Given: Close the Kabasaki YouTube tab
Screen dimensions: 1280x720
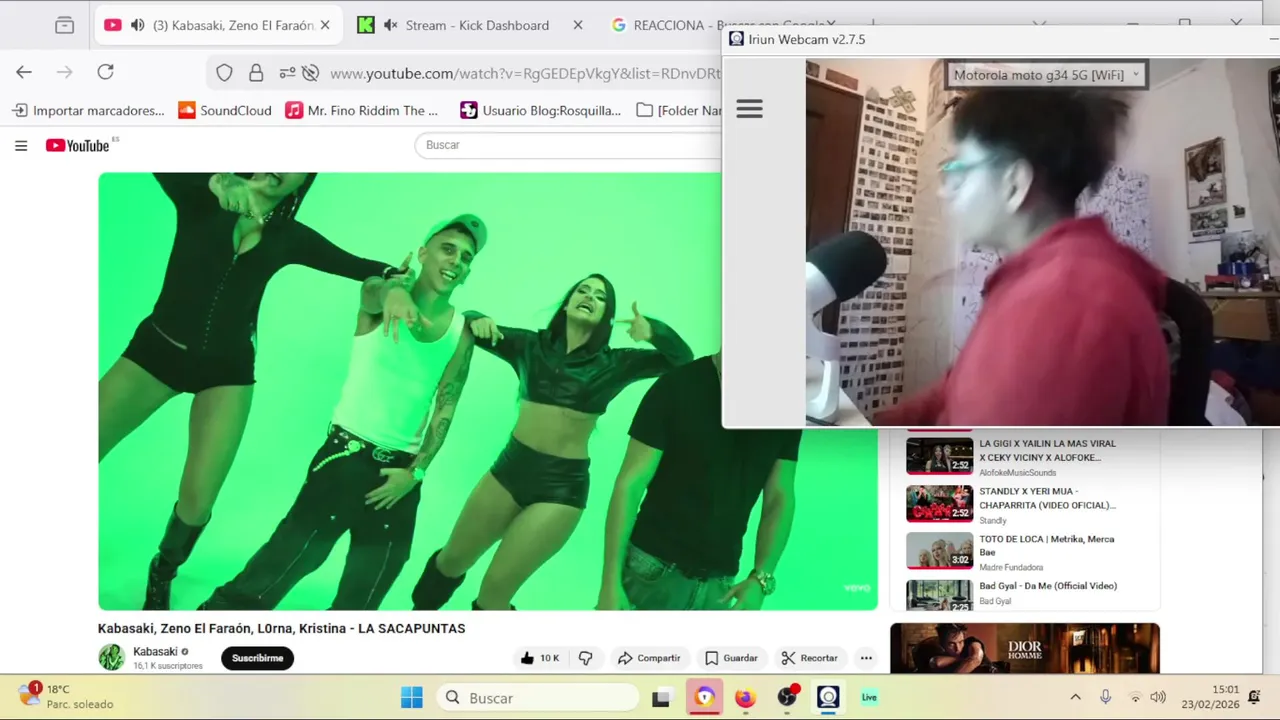Looking at the screenshot, I should tap(324, 25).
